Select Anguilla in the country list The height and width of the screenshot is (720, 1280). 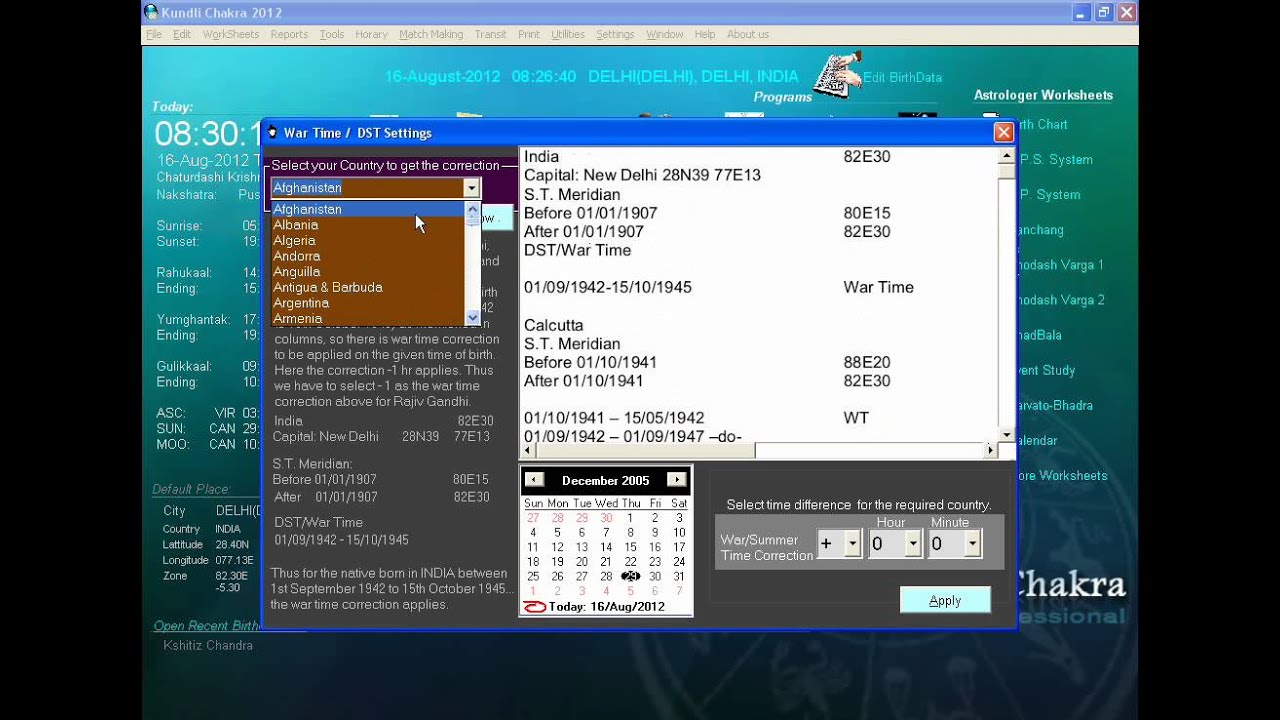click(x=368, y=272)
